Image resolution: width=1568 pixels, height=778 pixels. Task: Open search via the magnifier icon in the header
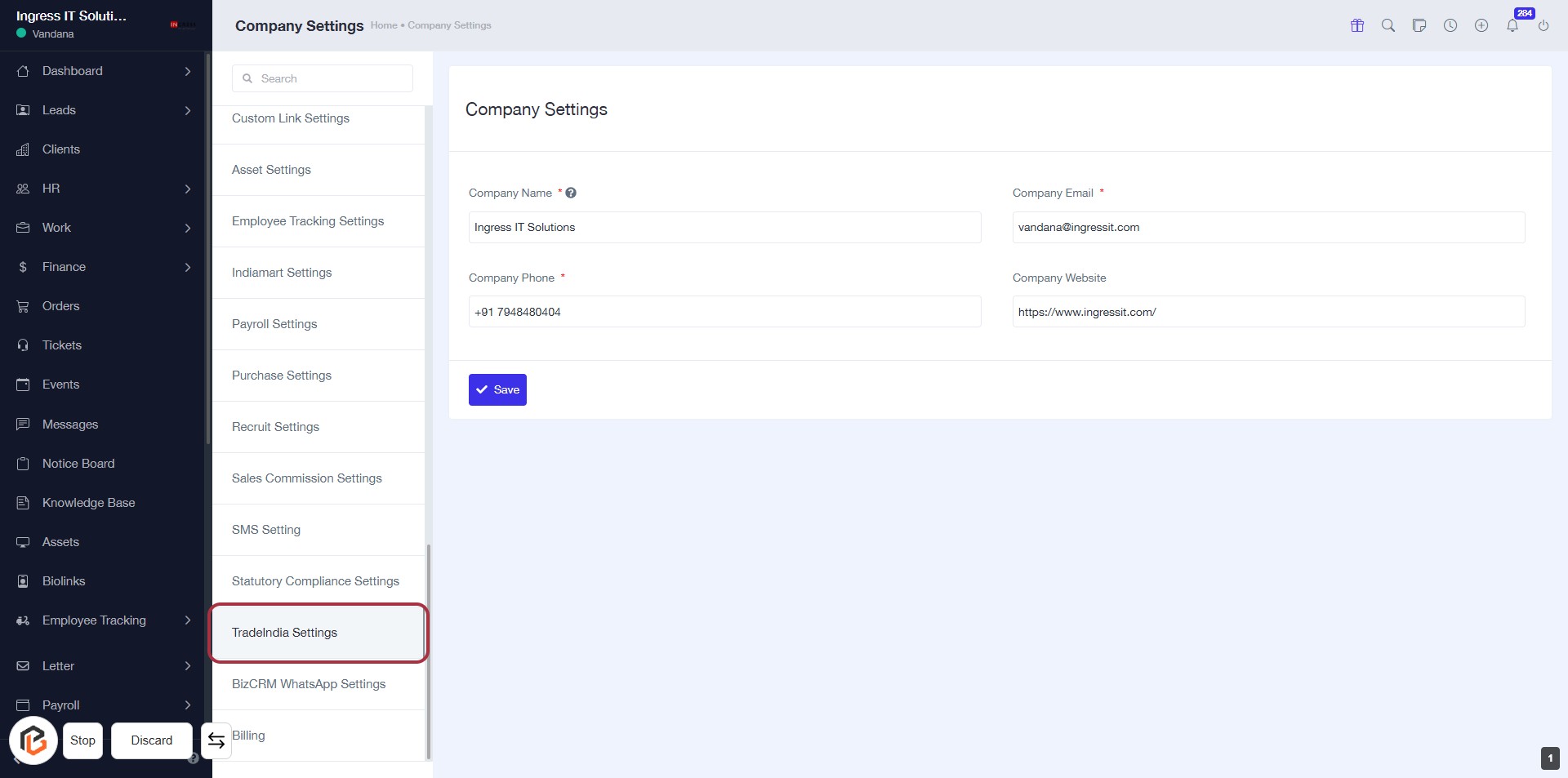click(1388, 25)
